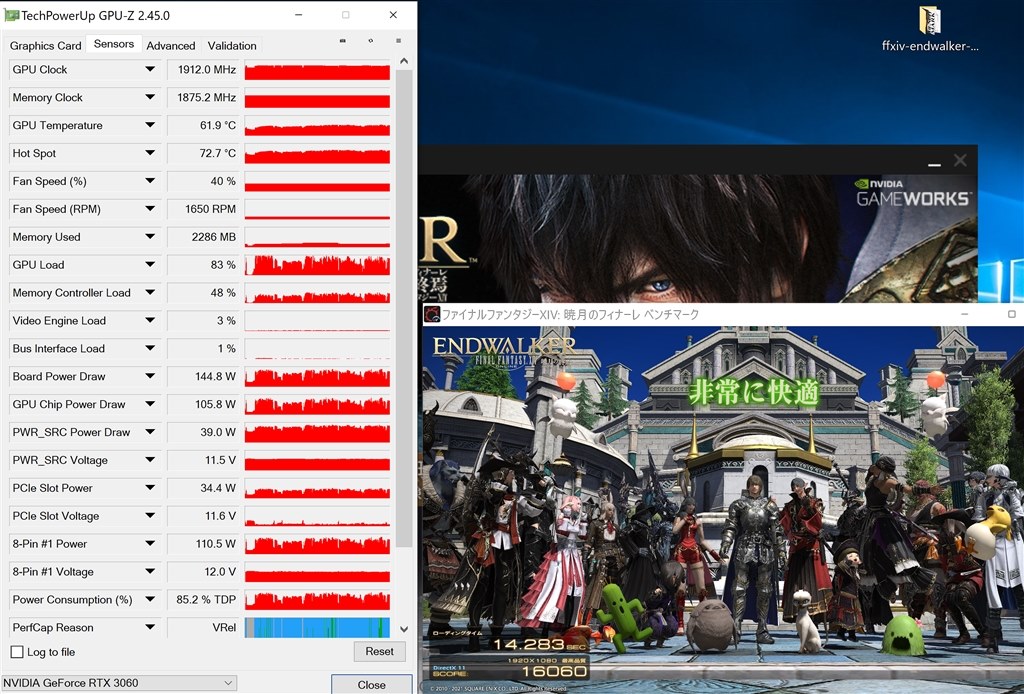Screen dimensions: 1024x694
Task: Open the 8-Pin #1 Power dropdown
Action: pos(150,544)
